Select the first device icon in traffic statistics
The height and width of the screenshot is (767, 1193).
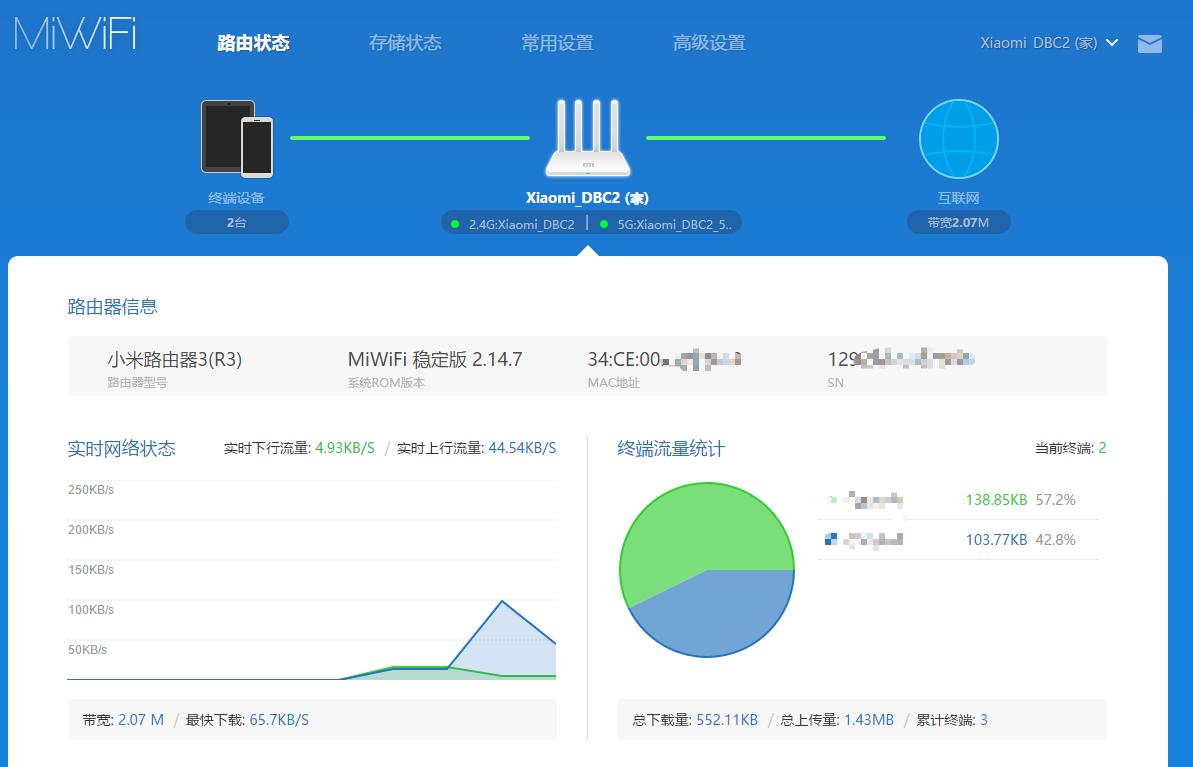[831, 499]
